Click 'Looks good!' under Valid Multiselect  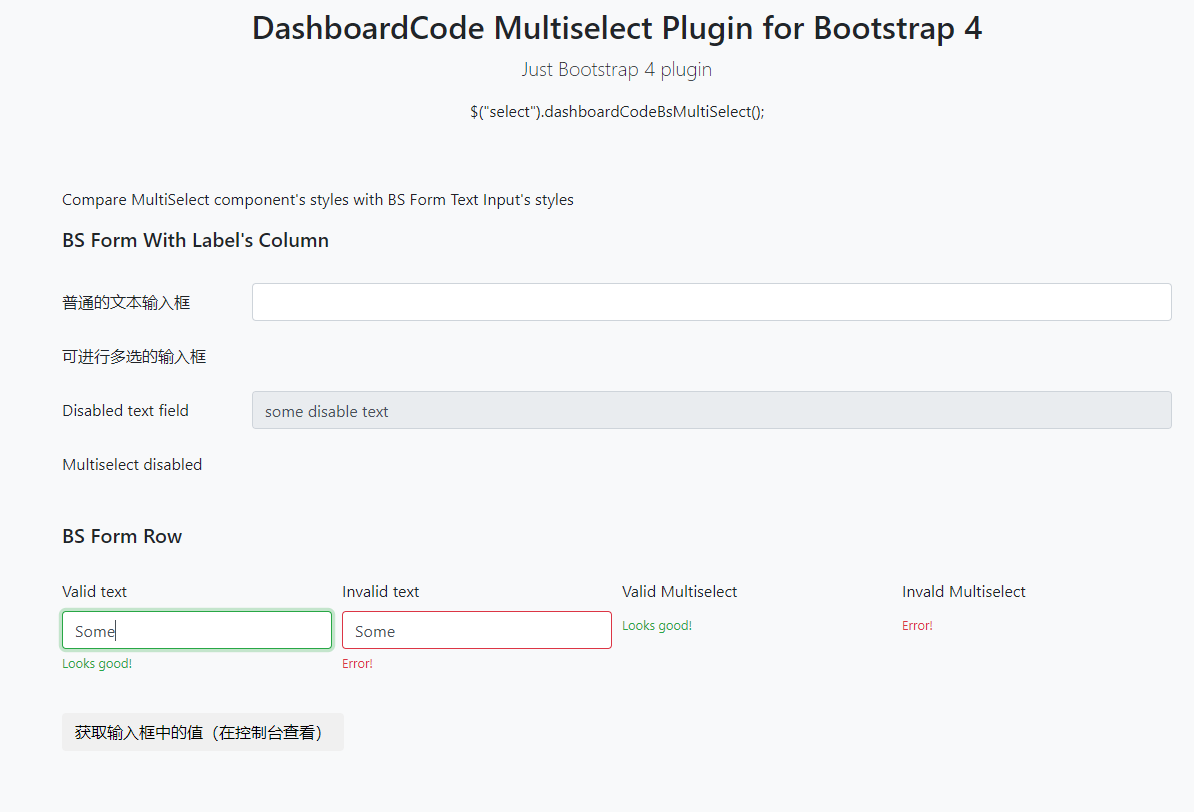coord(657,625)
